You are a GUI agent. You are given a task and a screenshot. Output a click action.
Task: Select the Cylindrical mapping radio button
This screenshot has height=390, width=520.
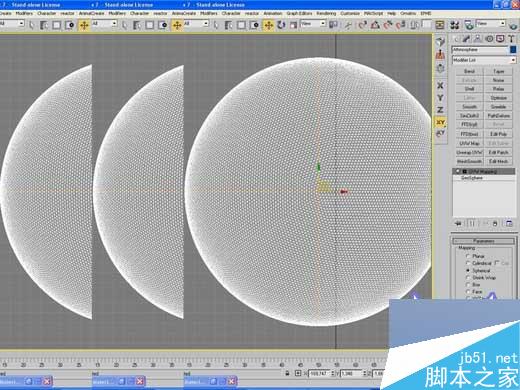[468, 263]
